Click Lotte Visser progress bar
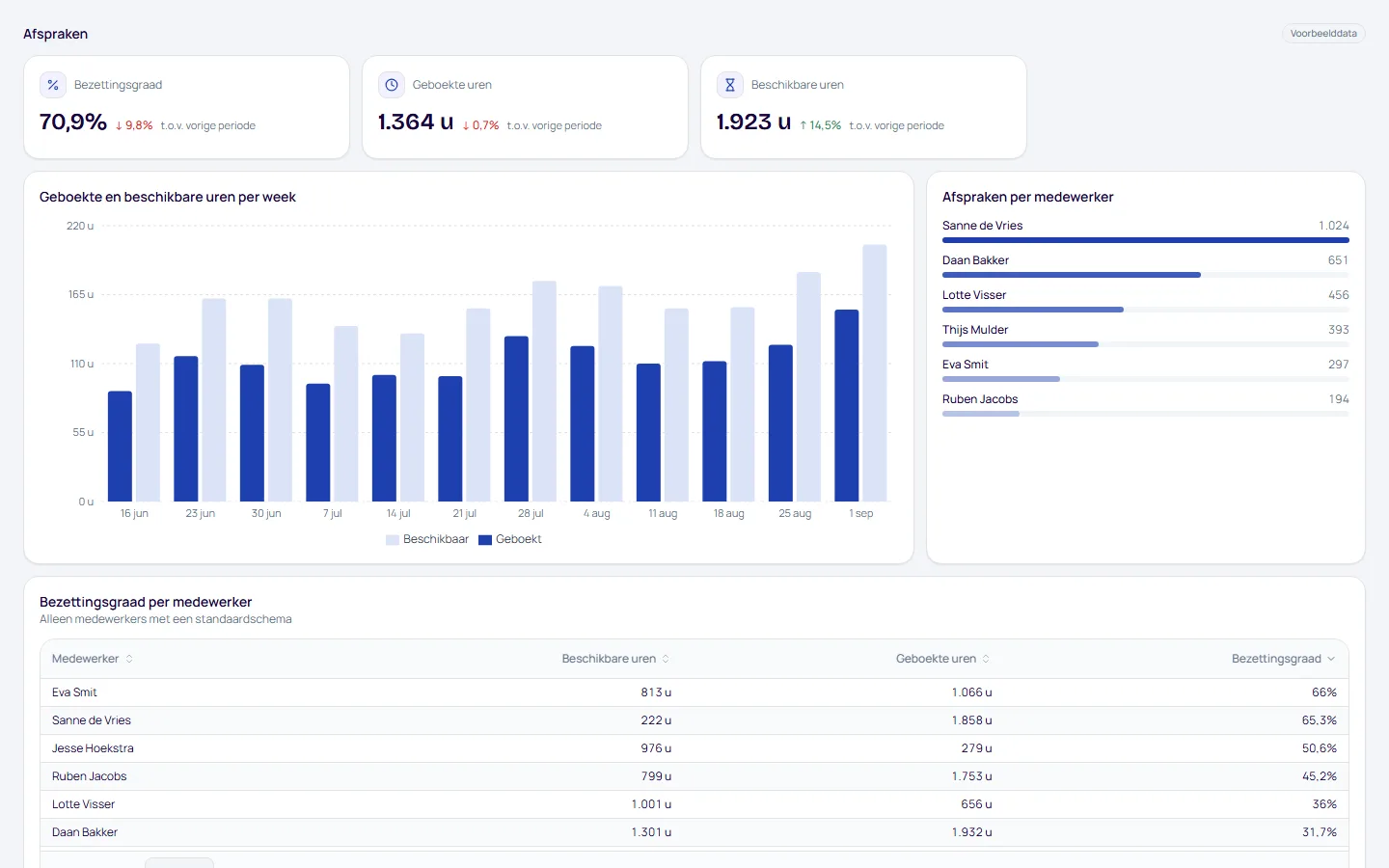Image resolution: width=1389 pixels, height=868 pixels. pos(1146,310)
